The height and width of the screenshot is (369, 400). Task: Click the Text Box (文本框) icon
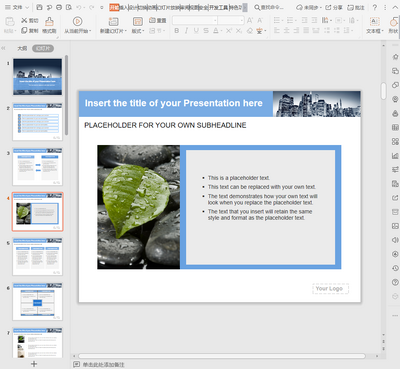375,22
